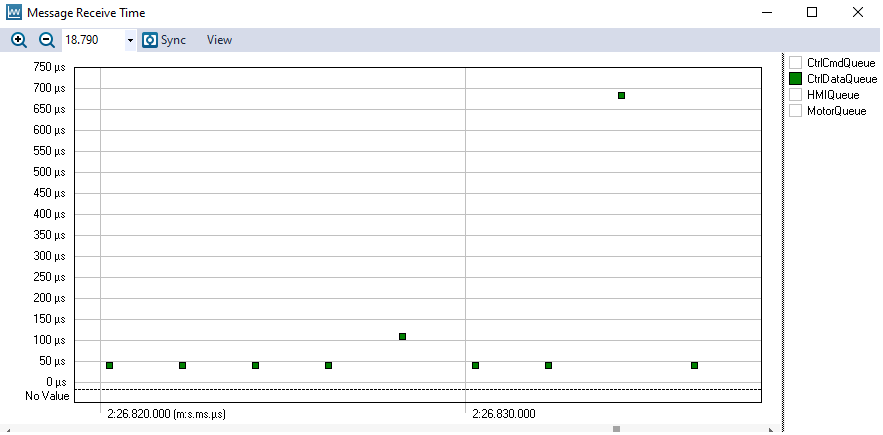The width and height of the screenshot is (883, 435).
Task: Open the View menu
Action: (x=219, y=40)
